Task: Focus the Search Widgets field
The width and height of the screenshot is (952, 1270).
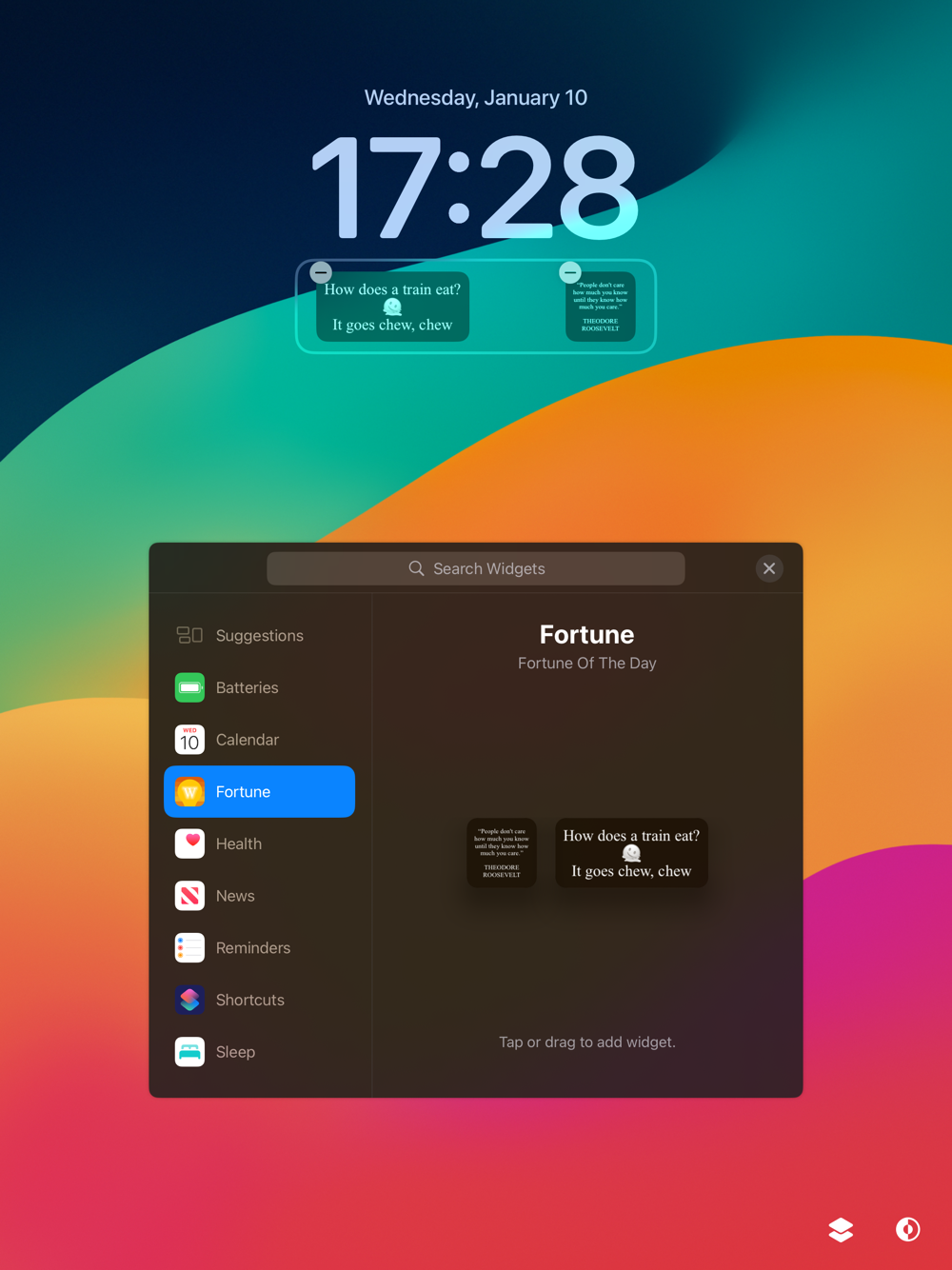Action: 476,568
